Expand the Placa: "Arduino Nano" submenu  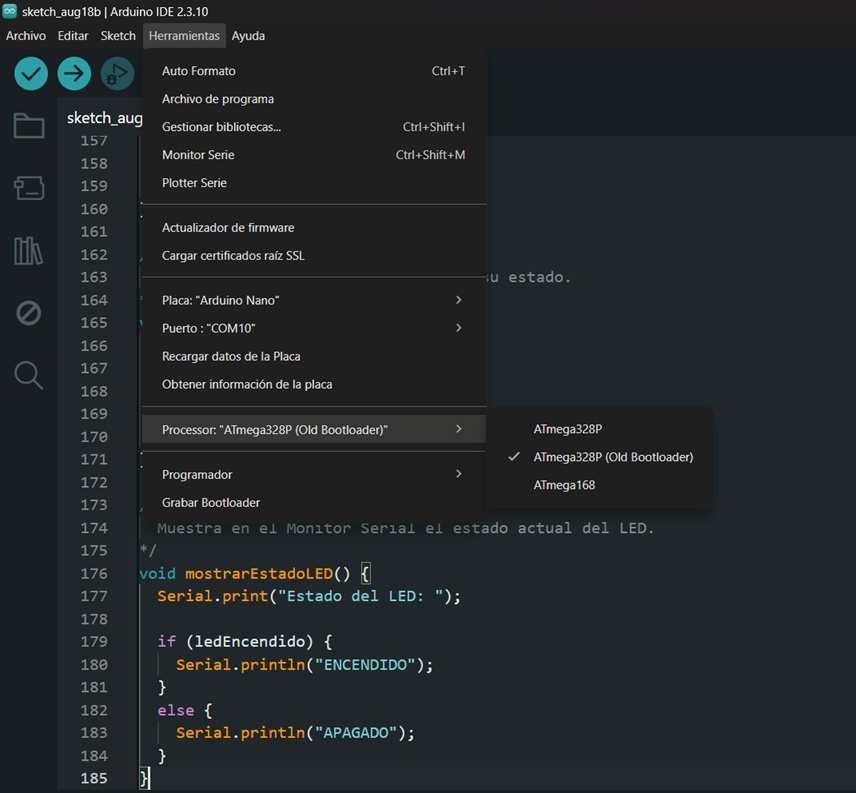coord(314,300)
